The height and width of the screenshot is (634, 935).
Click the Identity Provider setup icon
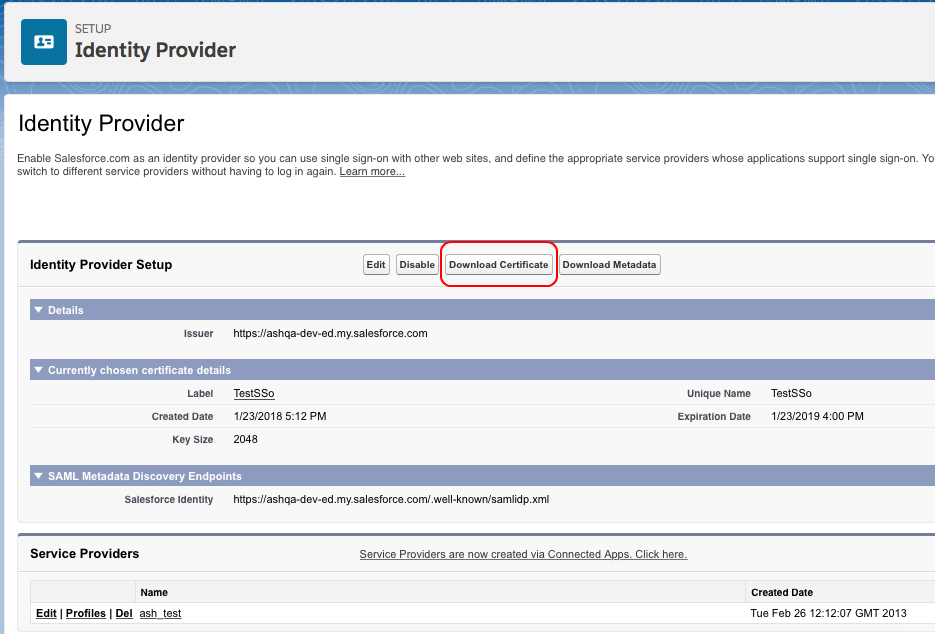(x=44, y=42)
